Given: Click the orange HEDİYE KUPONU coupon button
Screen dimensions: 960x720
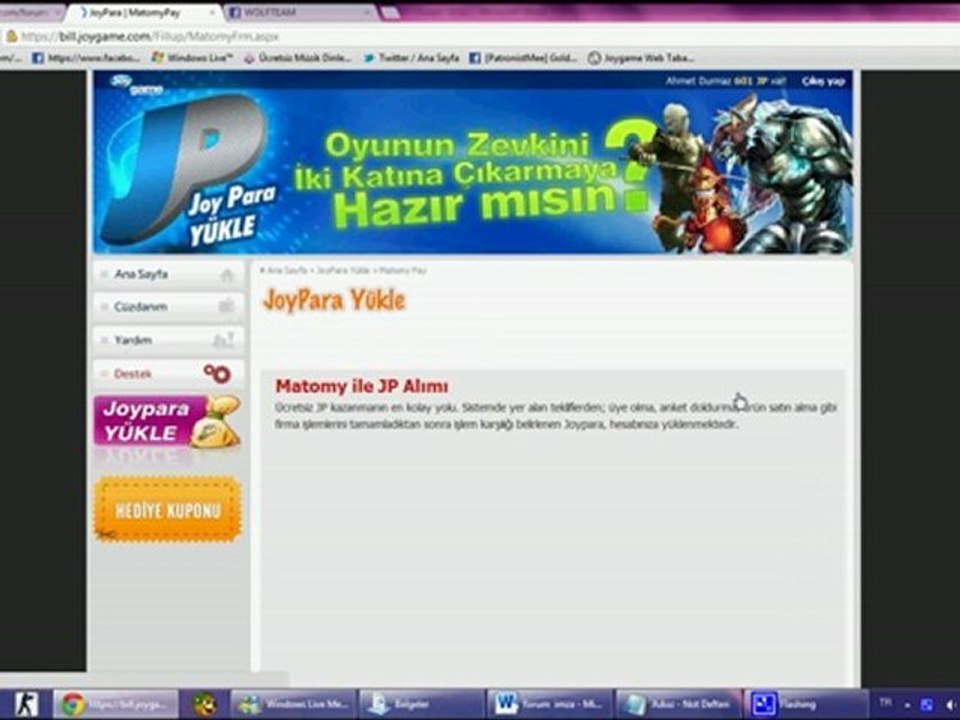Looking at the screenshot, I should (x=168, y=510).
